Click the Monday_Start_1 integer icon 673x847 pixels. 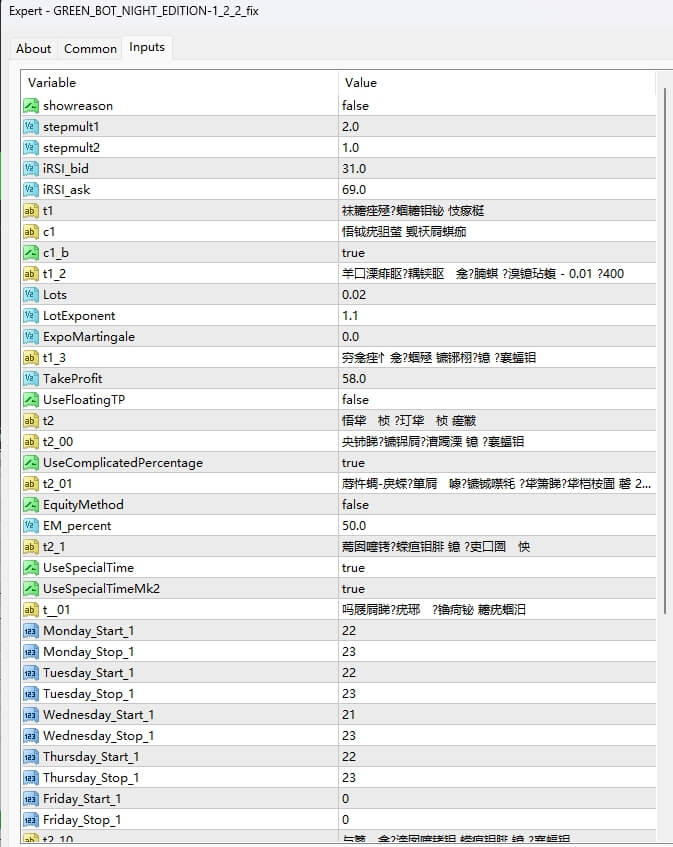(31, 631)
